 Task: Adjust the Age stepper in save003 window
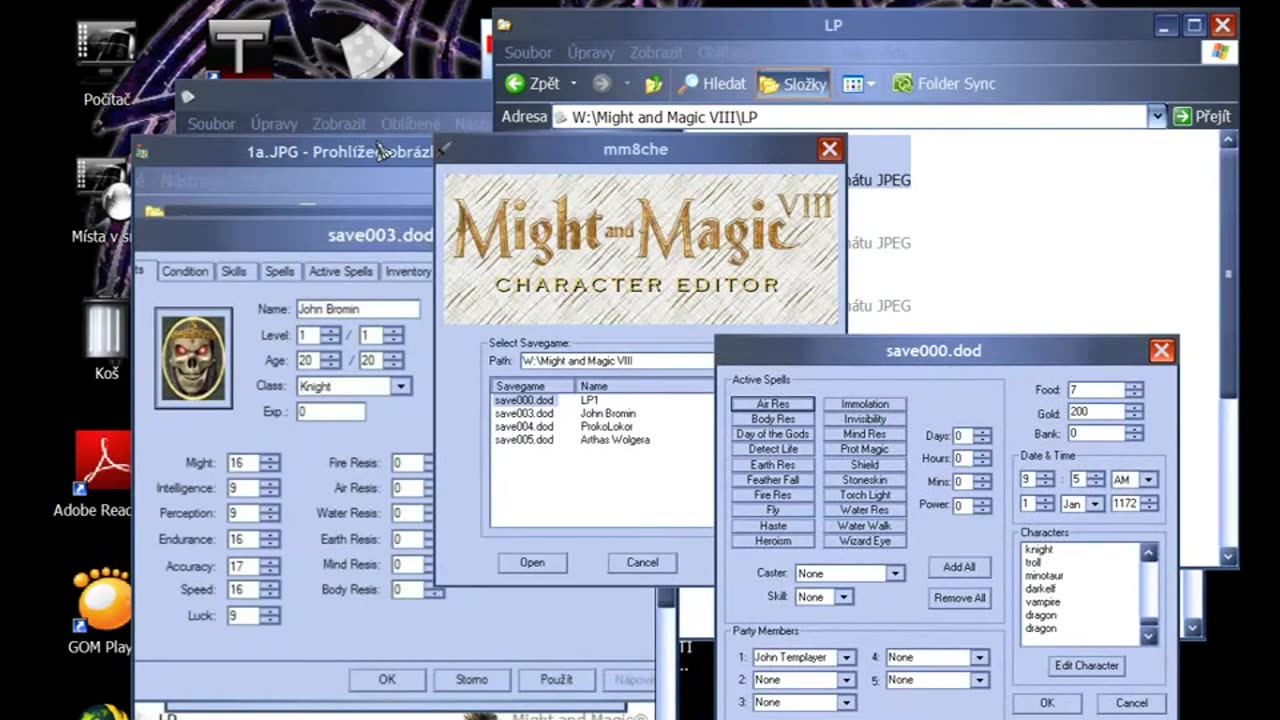[x=330, y=360]
